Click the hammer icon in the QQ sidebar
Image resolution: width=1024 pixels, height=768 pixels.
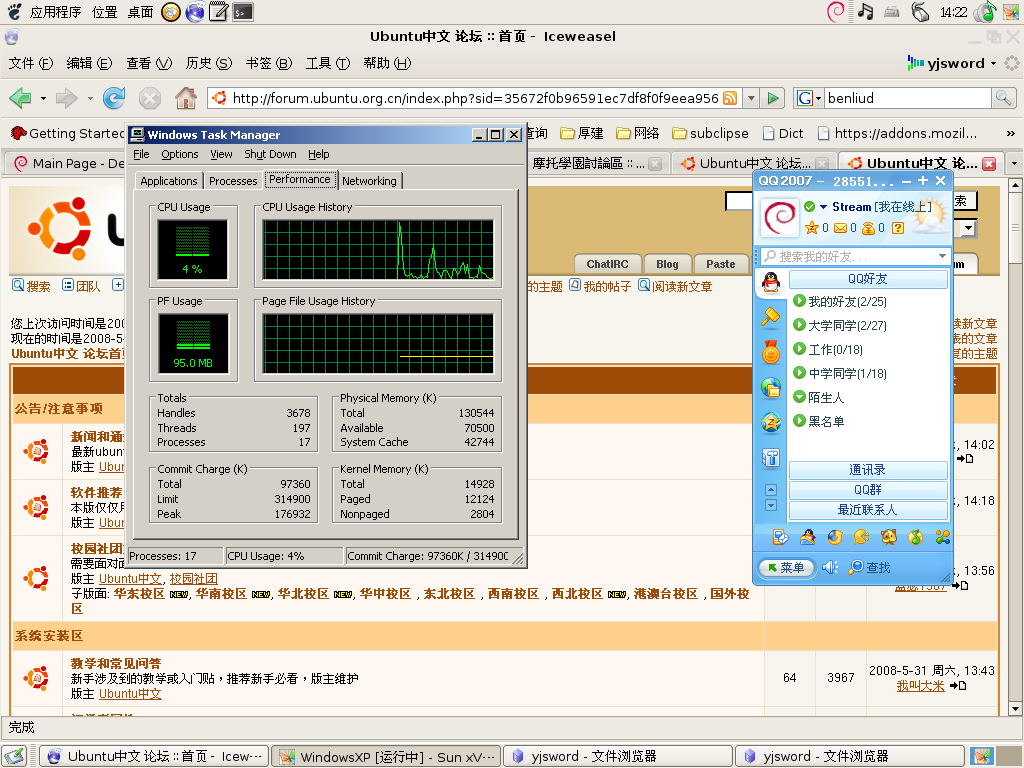coord(771,317)
